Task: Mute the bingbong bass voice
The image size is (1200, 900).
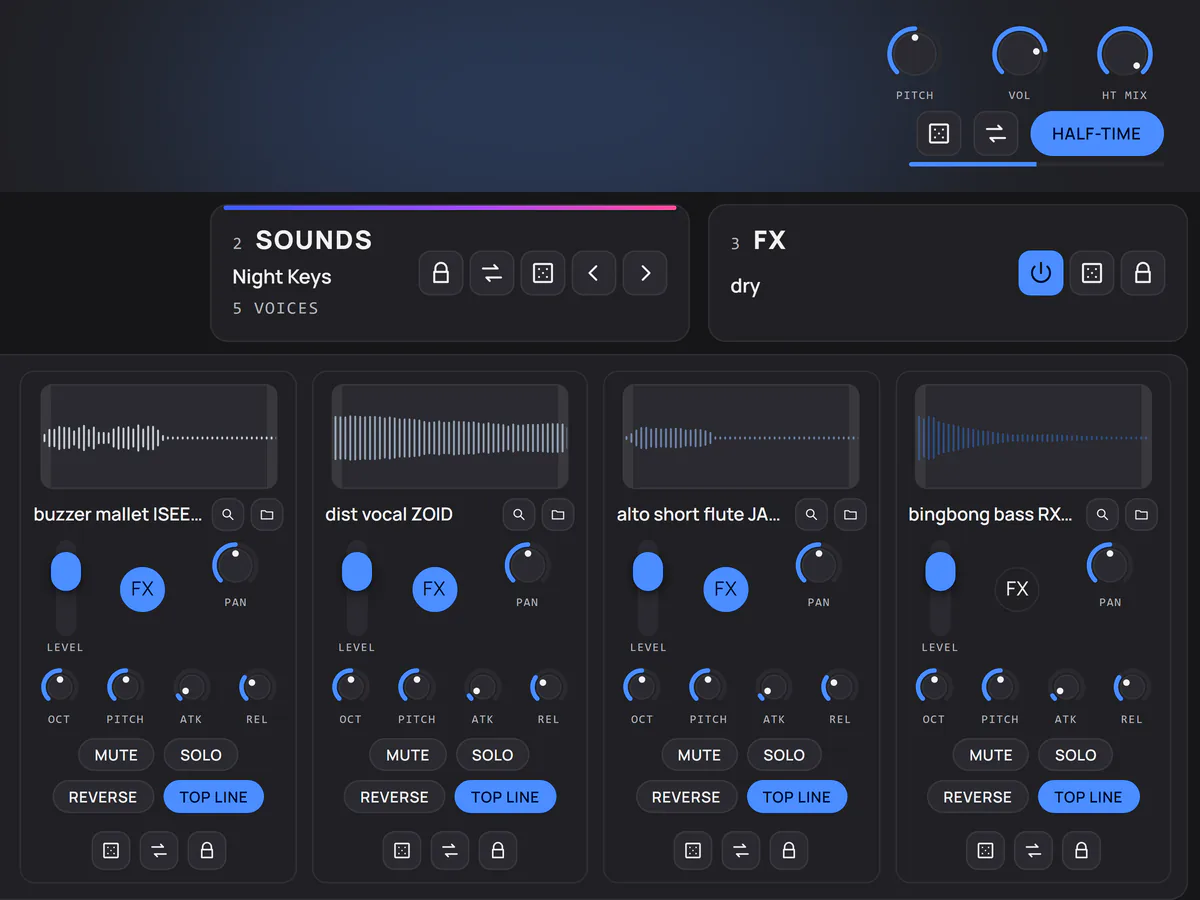Action: (991, 755)
